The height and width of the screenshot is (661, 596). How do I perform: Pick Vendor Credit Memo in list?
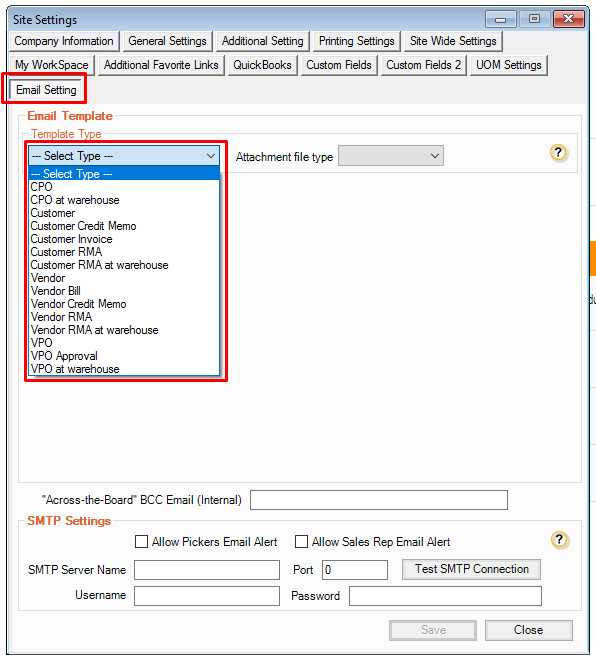point(124,304)
